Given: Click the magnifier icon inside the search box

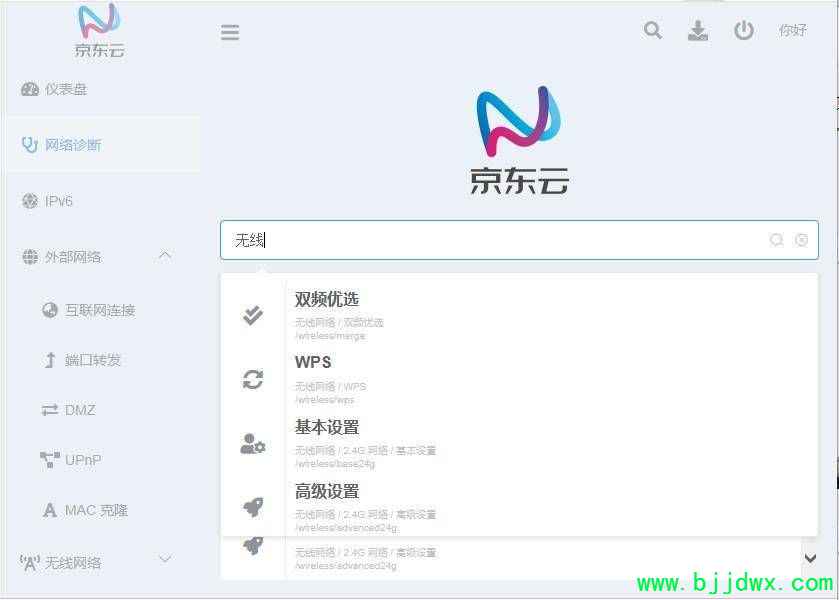Looking at the screenshot, I should (776, 240).
